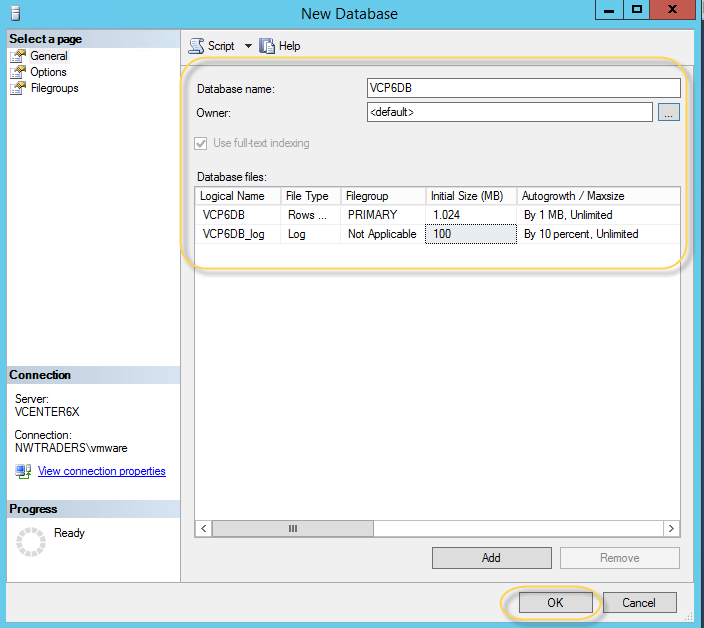Click the owner browse ellipsis button
704x628 pixels.
(x=669, y=113)
